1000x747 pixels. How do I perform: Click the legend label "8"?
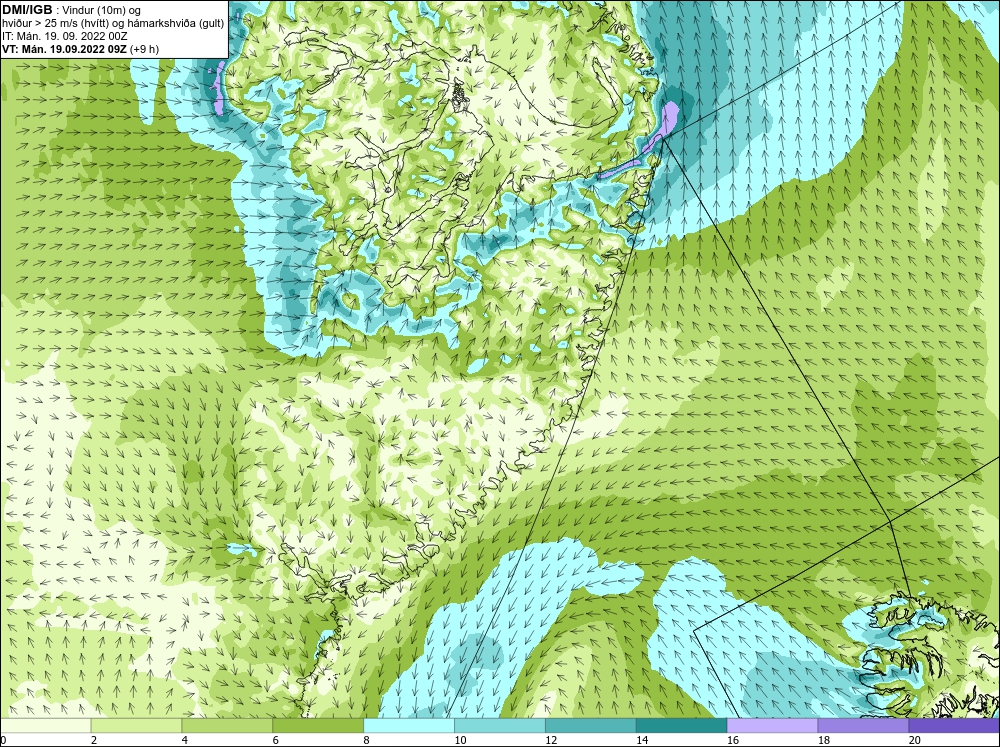click(x=367, y=740)
